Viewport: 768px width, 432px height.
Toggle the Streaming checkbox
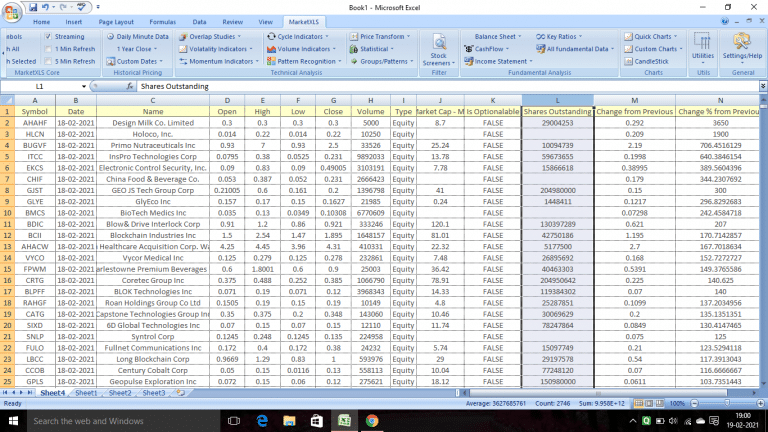[x=48, y=37]
